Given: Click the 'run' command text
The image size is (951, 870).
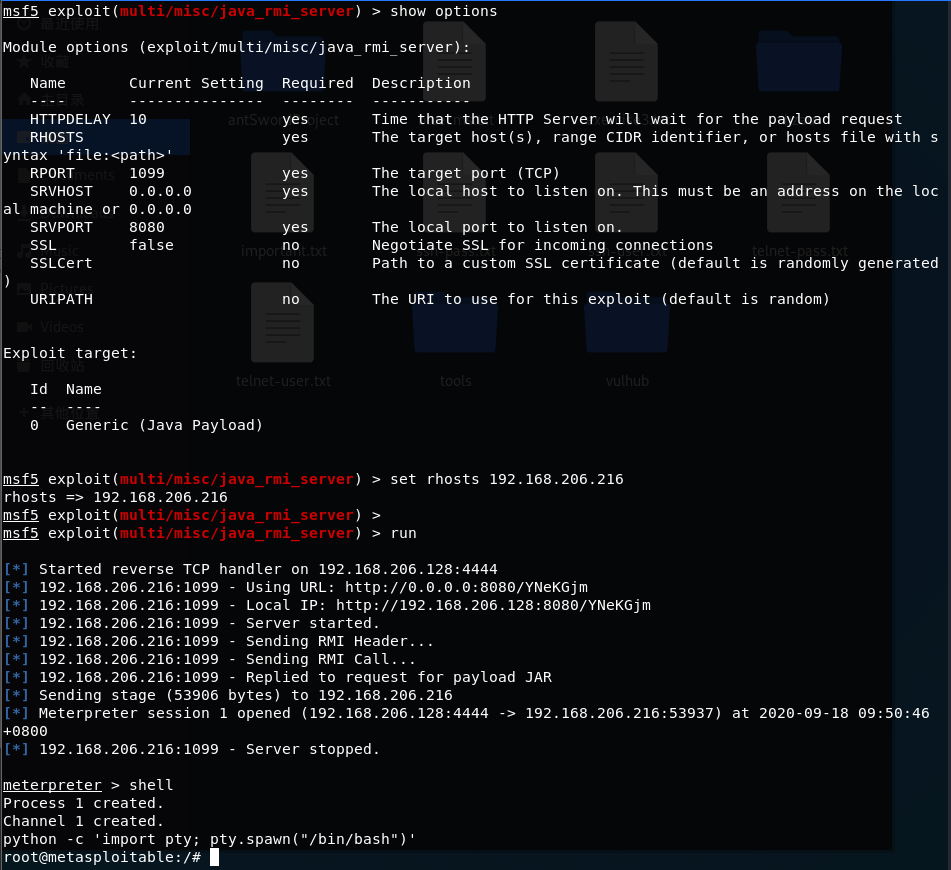Looking at the screenshot, I should point(403,533).
